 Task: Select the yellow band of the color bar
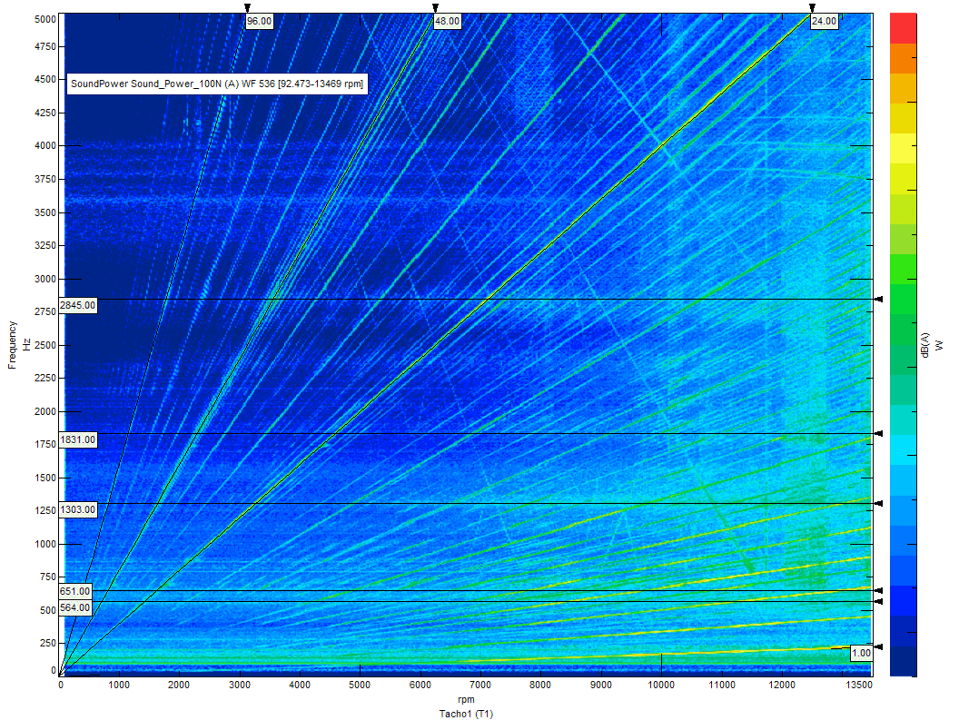point(902,150)
